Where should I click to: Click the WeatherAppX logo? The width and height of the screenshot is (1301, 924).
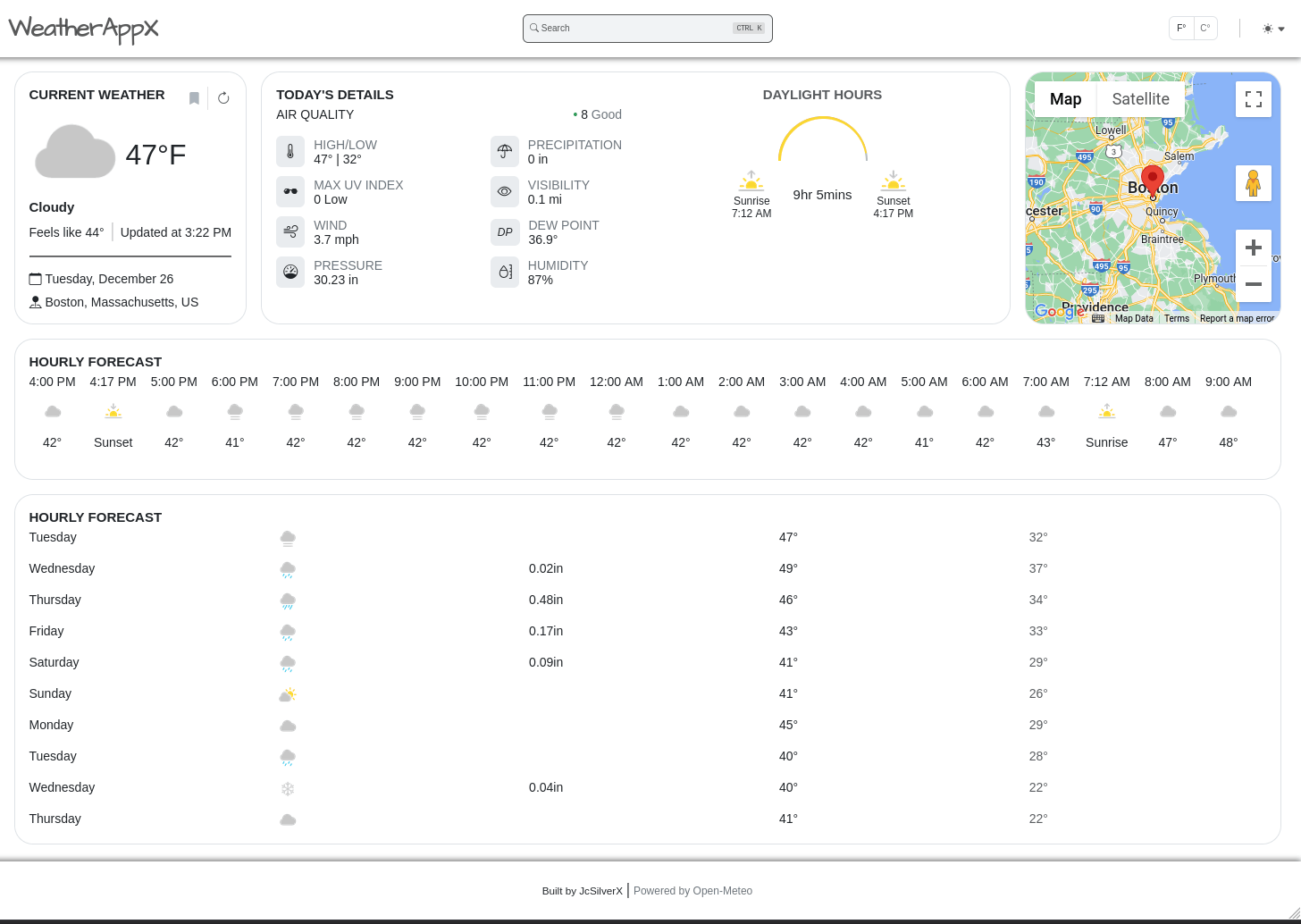(x=83, y=29)
